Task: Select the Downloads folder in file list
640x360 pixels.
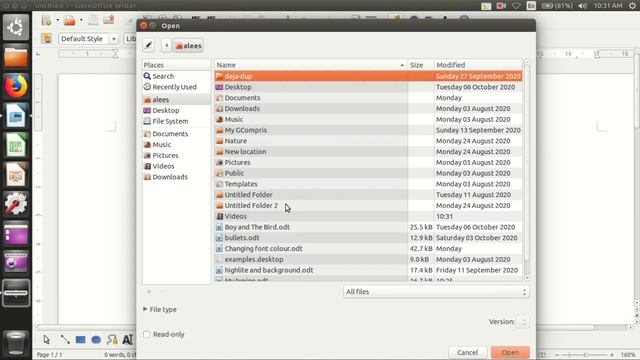Action: [368, 109]
